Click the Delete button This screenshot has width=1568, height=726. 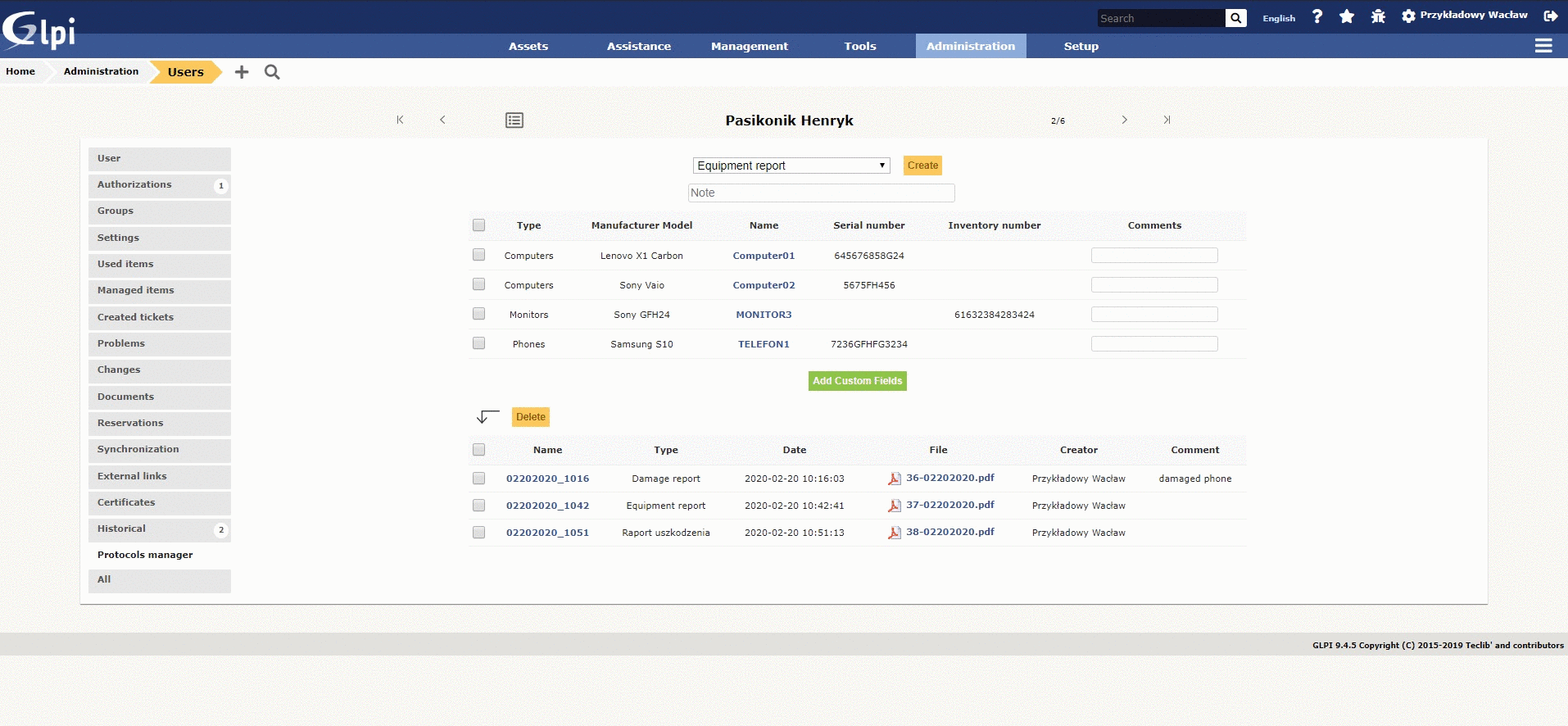[531, 417]
